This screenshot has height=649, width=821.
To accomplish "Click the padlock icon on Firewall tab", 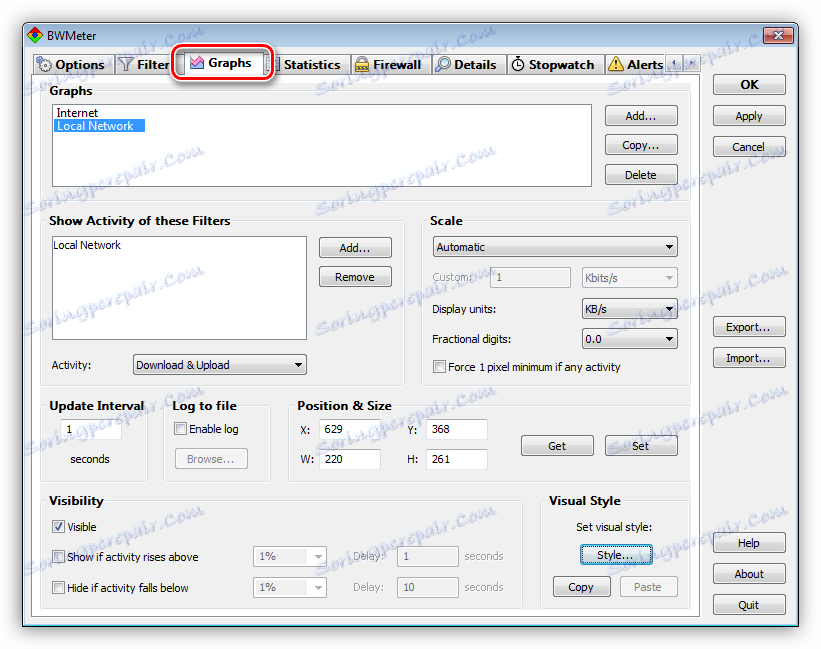I will pos(361,64).
